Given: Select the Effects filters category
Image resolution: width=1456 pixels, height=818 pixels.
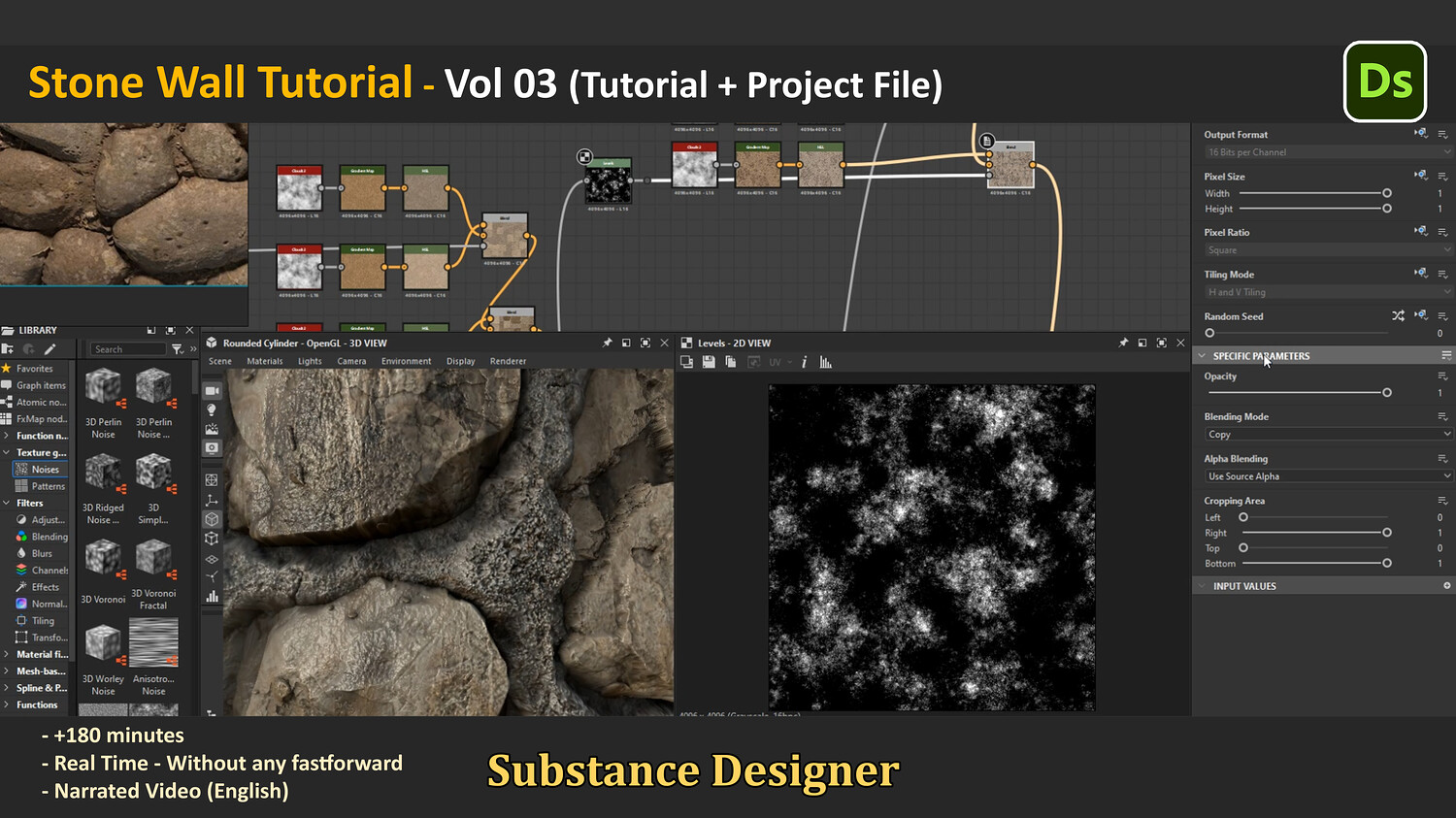Looking at the screenshot, I should pos(39,587).
